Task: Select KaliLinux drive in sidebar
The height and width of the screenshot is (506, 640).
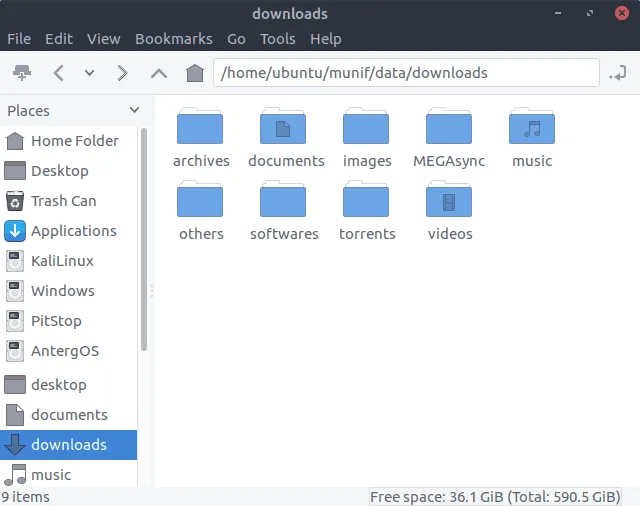Action: 62,261
